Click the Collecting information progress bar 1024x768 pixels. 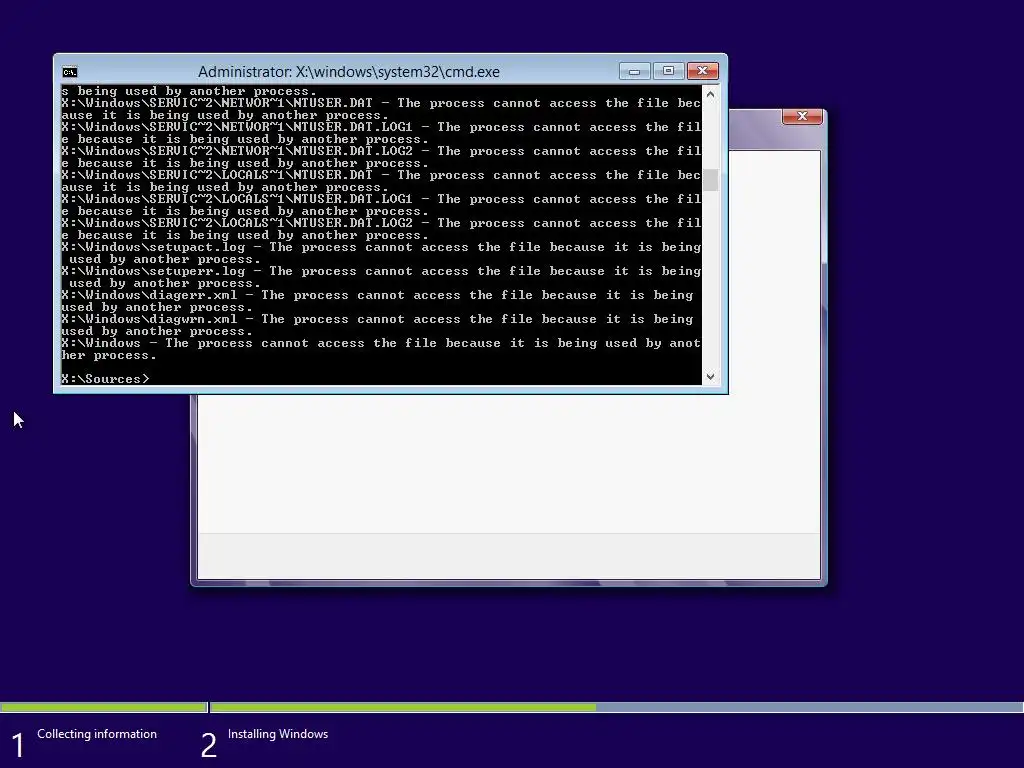click(x=103, y=707)
